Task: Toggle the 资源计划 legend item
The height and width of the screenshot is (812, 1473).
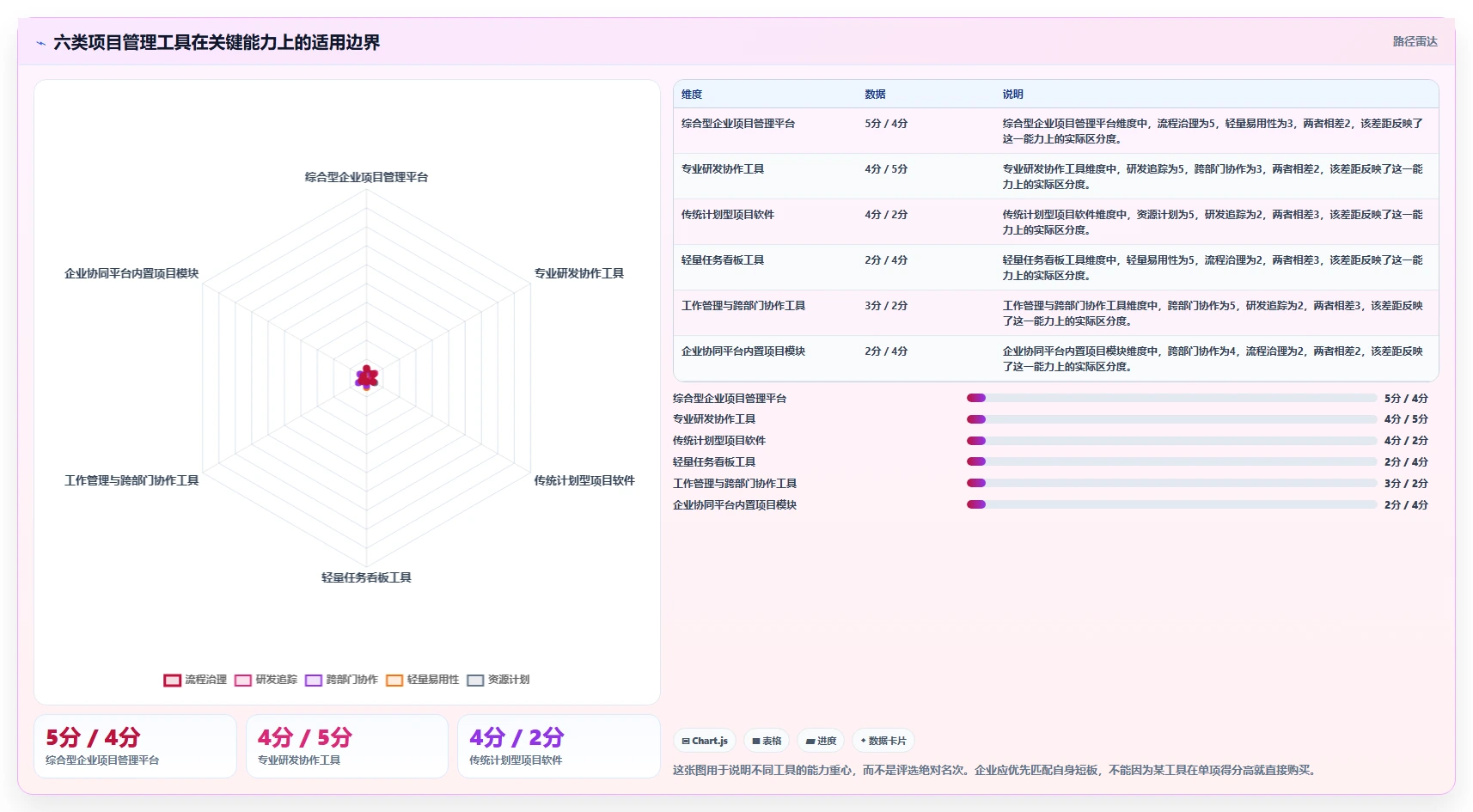Action: tap(498, 680)
